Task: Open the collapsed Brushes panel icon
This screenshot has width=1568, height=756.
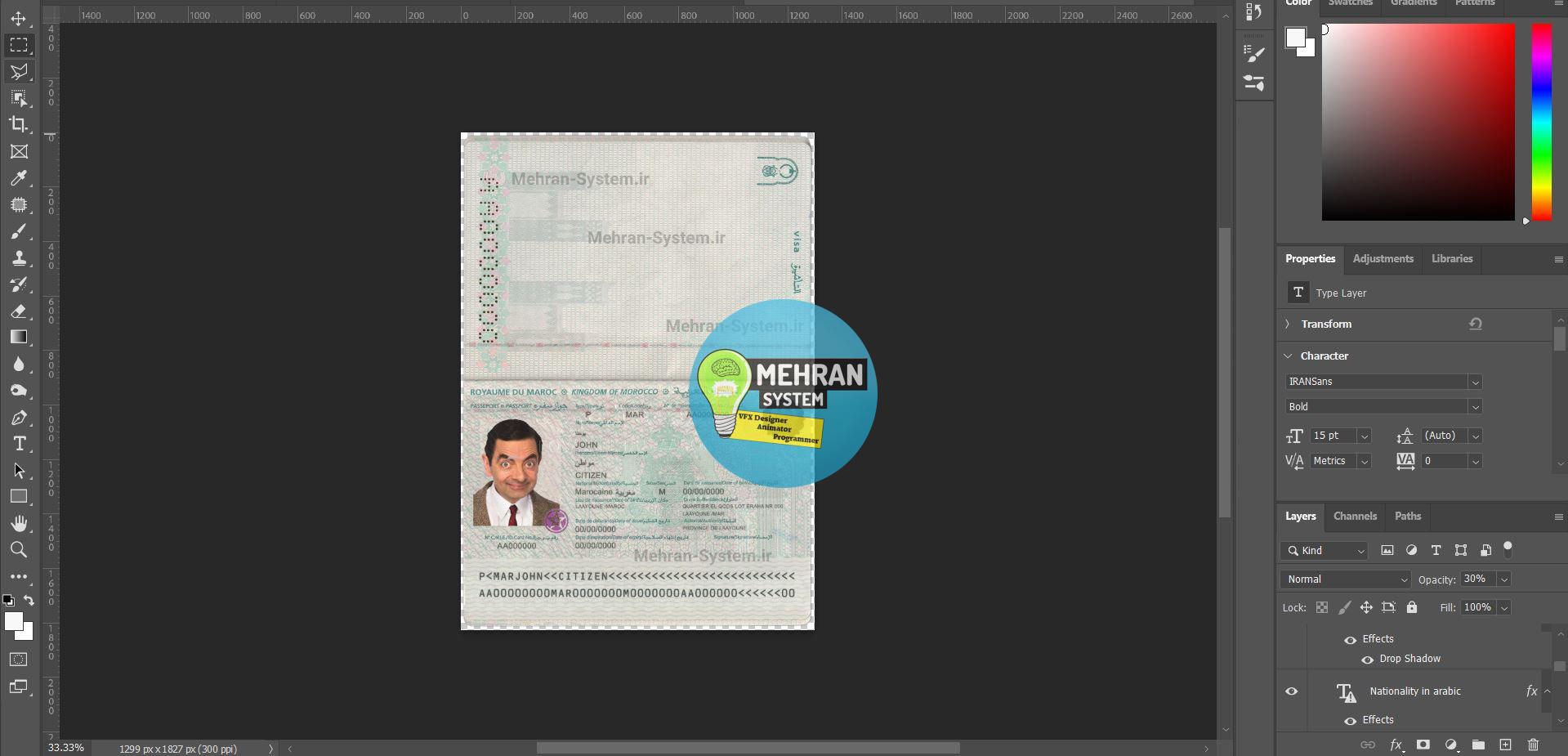Action: (x=1253, y=83)
